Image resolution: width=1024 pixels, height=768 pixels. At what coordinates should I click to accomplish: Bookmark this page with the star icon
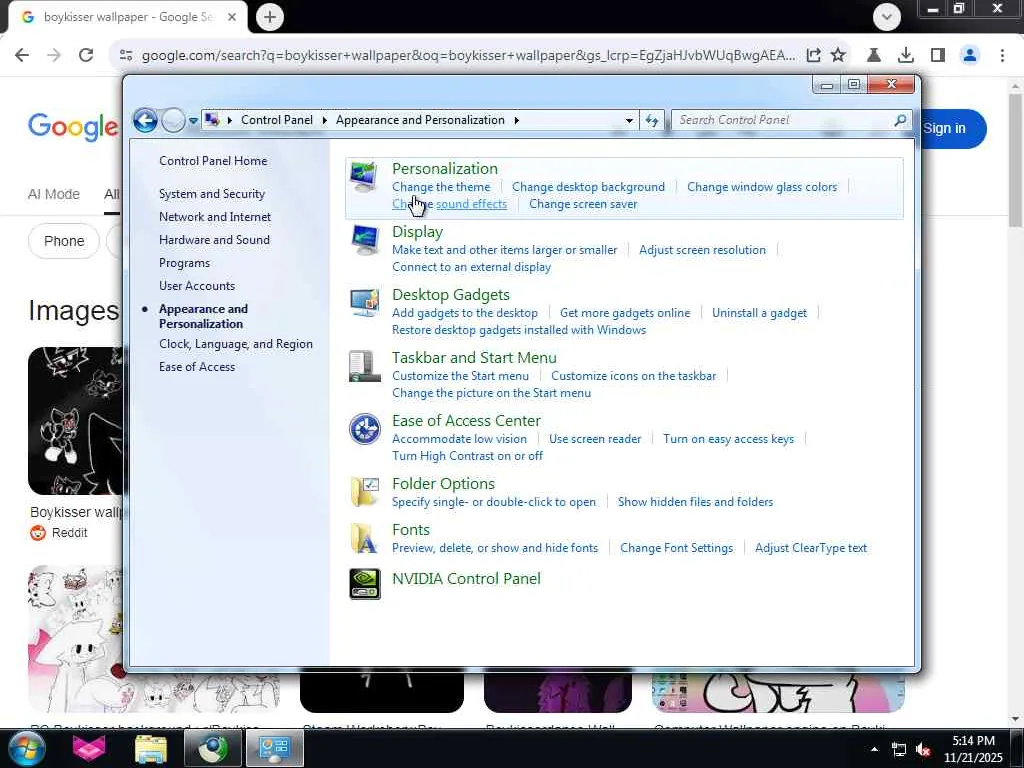point(838,55)
